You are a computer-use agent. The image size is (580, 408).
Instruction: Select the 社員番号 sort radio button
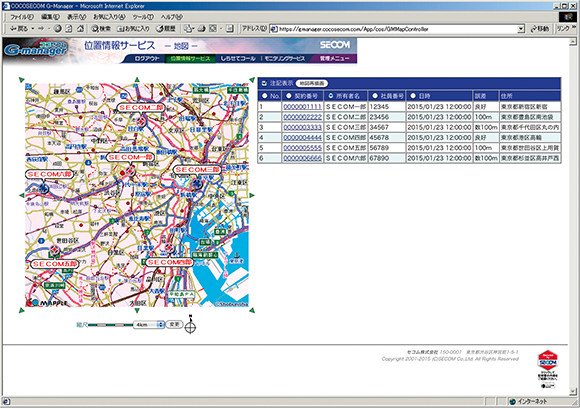[375, 96]
